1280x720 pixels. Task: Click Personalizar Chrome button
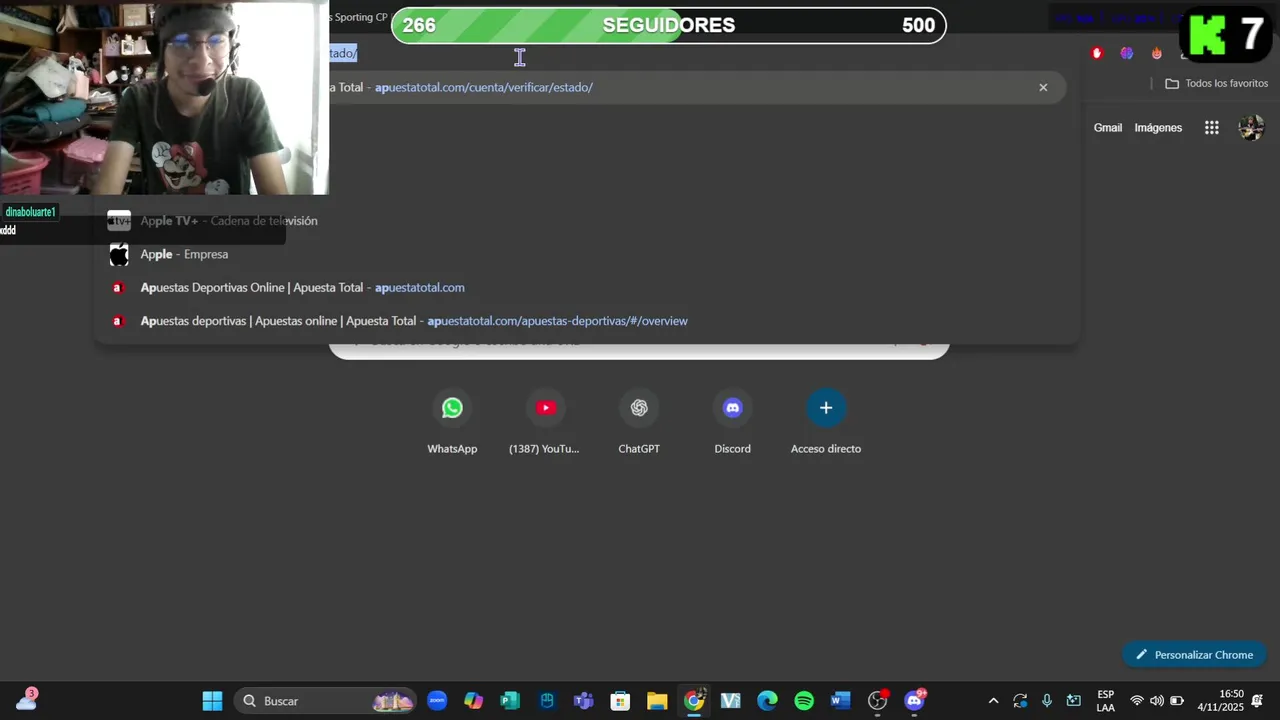[x=1194, y=655]
